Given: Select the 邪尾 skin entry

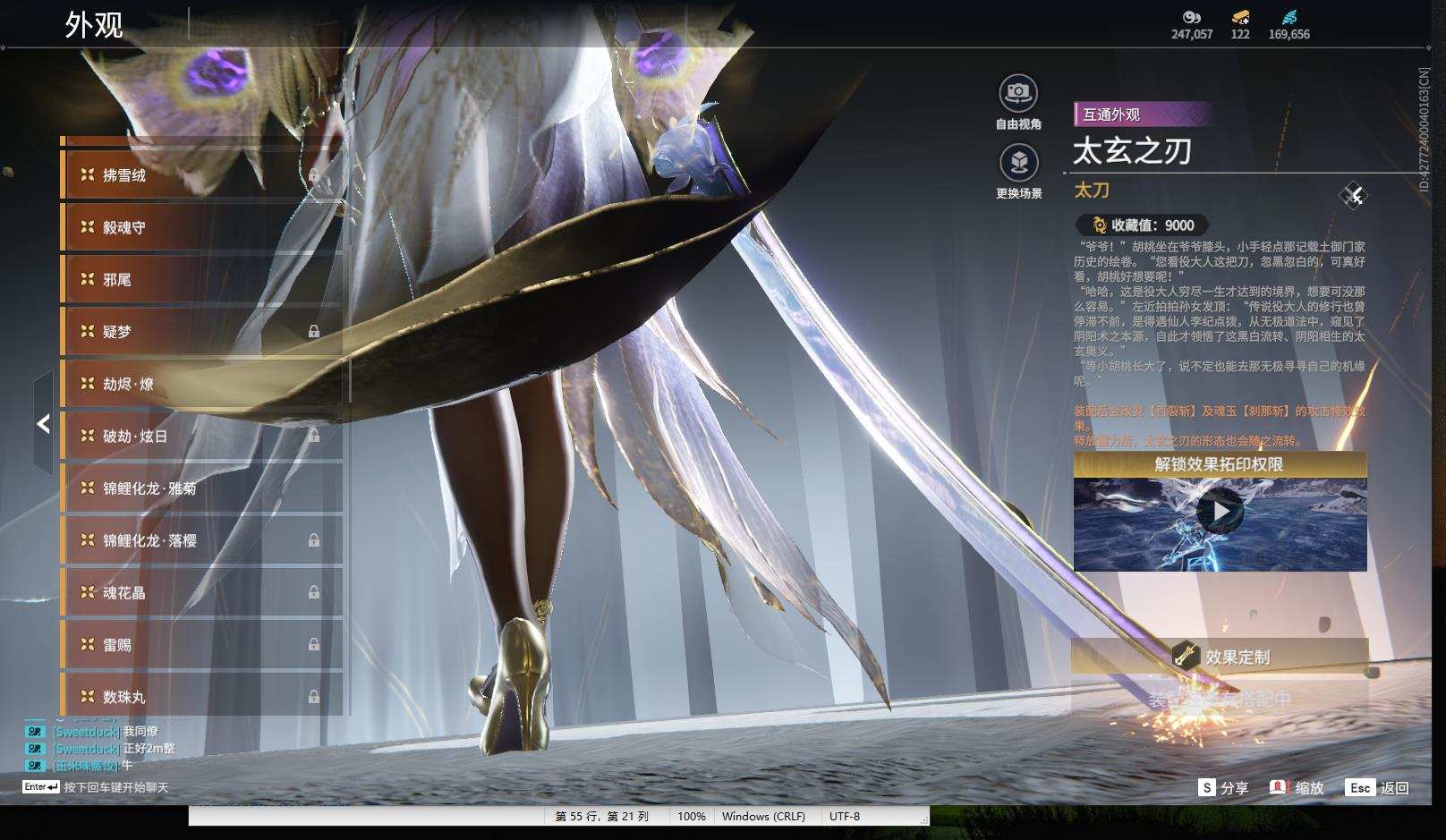Looking at the screenshot, I should pyautogui.click(x=201, y=279).
